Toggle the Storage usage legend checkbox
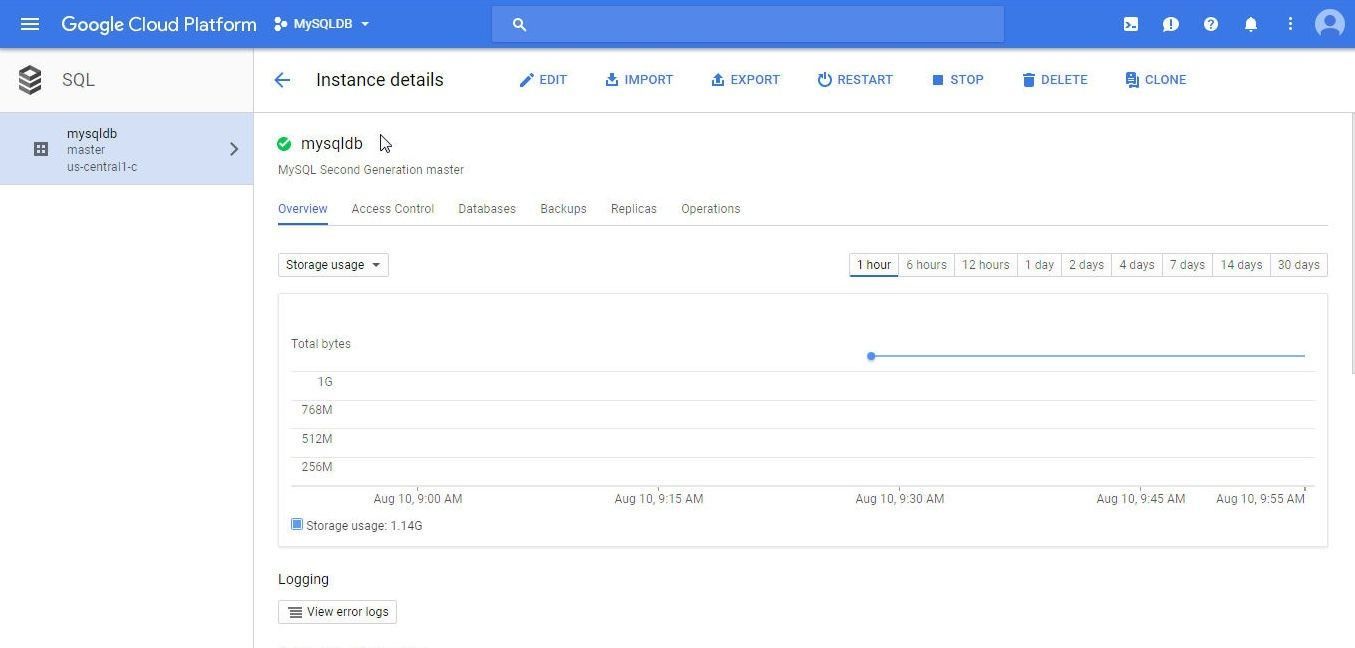Viewport: 1355px width, 648px height. pyautogui.click(x=296, y=524)
